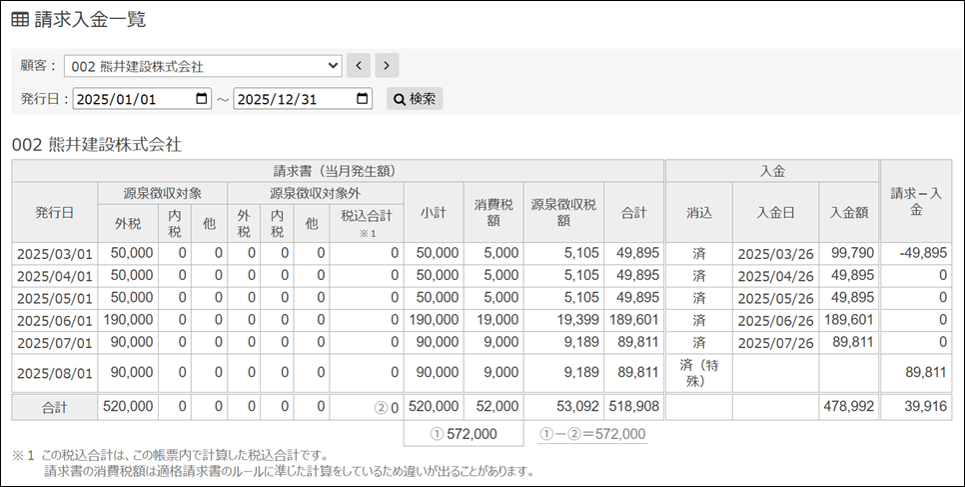The image size is (965, 487).
Task: Click 済（特殊） status in August row
Action: pyautogui.click(x=698, y=373)
